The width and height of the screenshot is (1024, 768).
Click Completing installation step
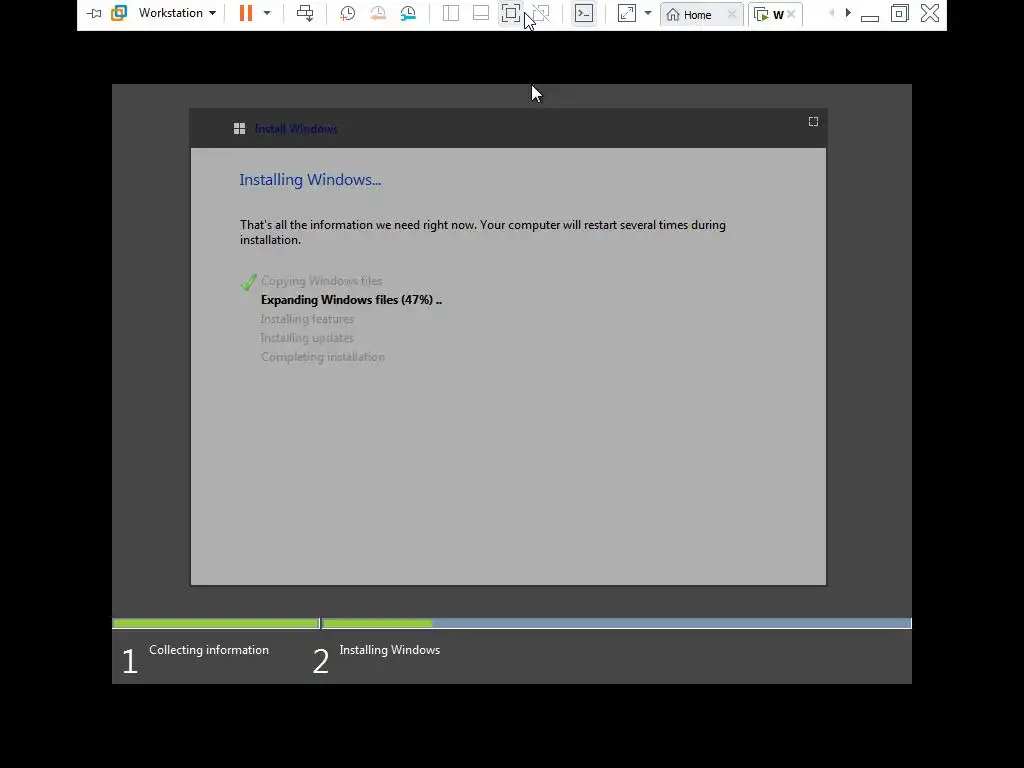[323, 357]
